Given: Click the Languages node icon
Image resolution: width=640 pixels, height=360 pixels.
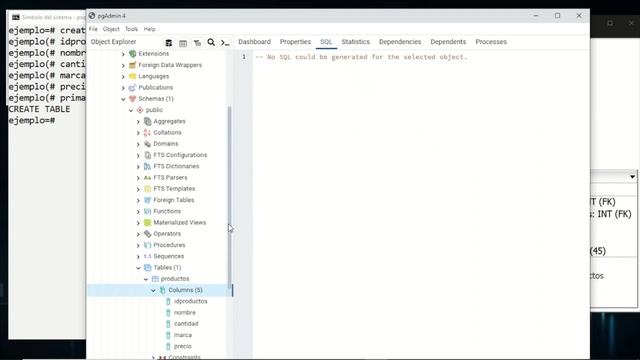Looking at the screenshot, I should (x=132, y=76).
